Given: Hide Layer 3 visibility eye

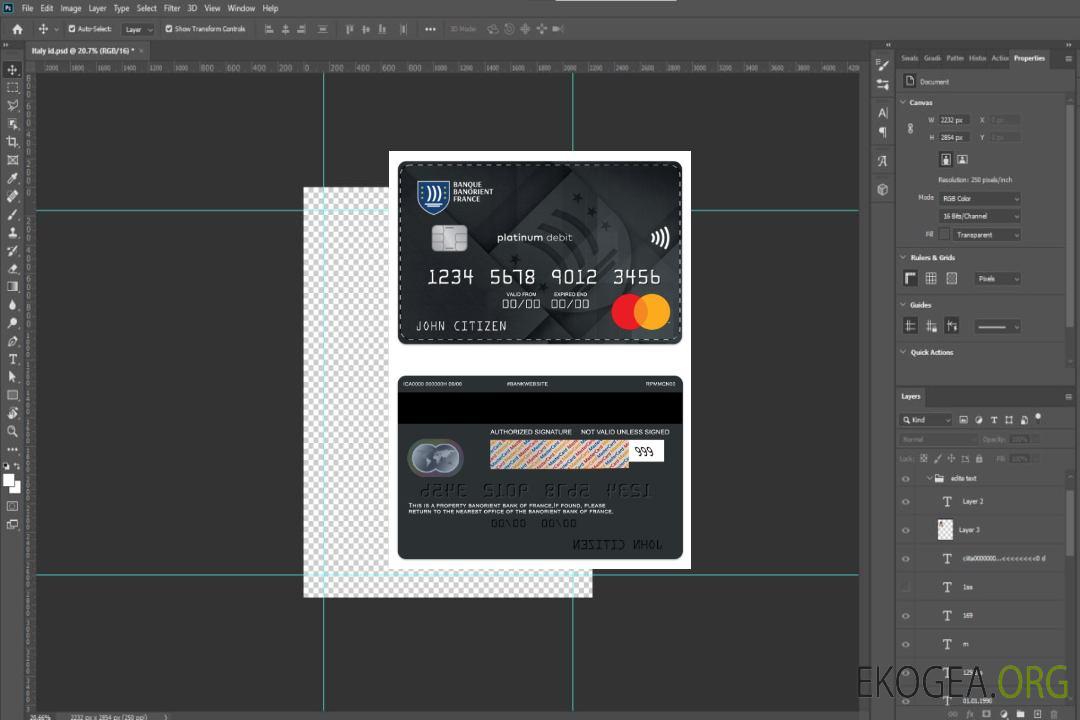Looking at the screenshot, I should coord(906,531).
